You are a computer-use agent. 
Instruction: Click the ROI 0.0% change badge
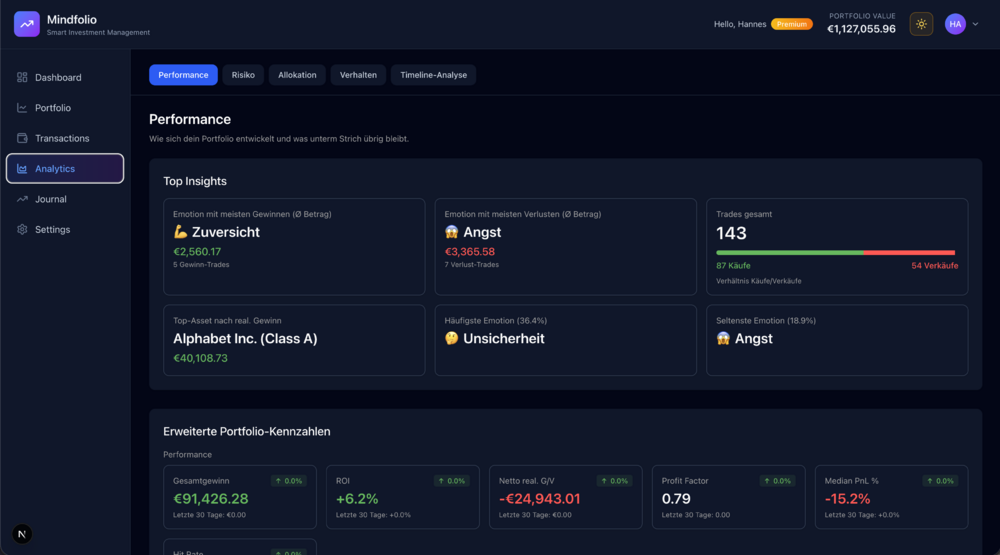tap(452, 481)
